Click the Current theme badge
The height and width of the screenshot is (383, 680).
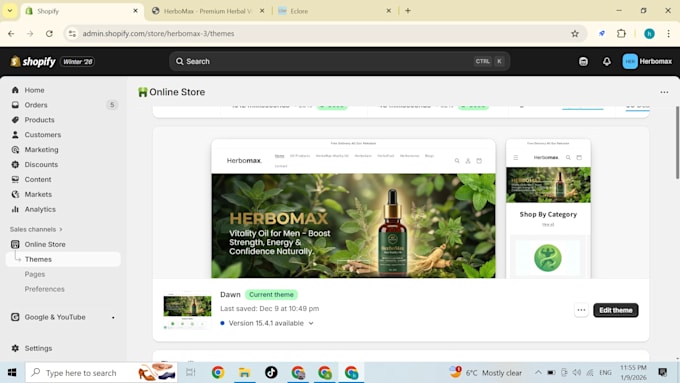click(271, 295)
